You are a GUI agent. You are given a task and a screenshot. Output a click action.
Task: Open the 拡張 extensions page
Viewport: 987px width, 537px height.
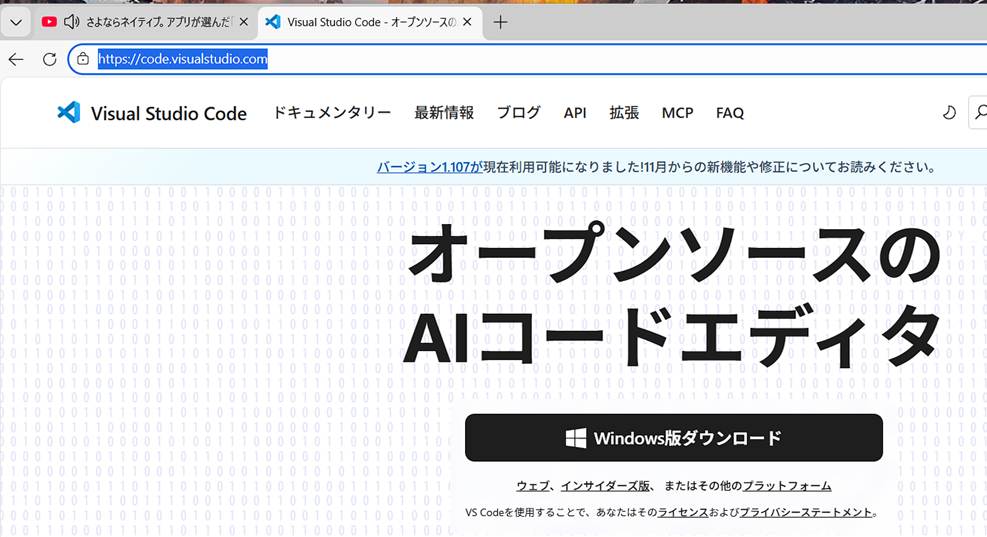624,113
